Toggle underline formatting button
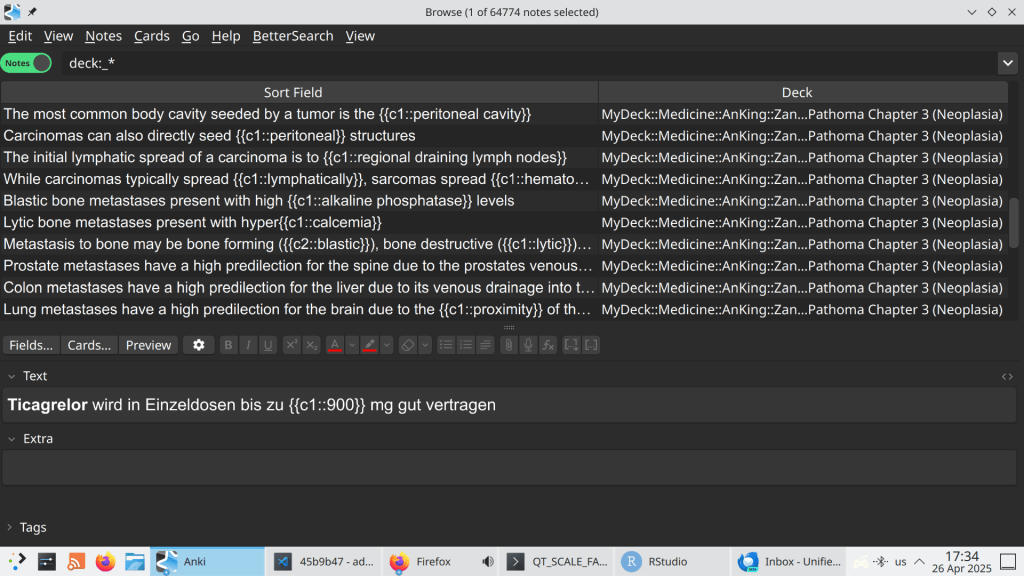Screen dimensions: 1024x576 coord(268,345)
